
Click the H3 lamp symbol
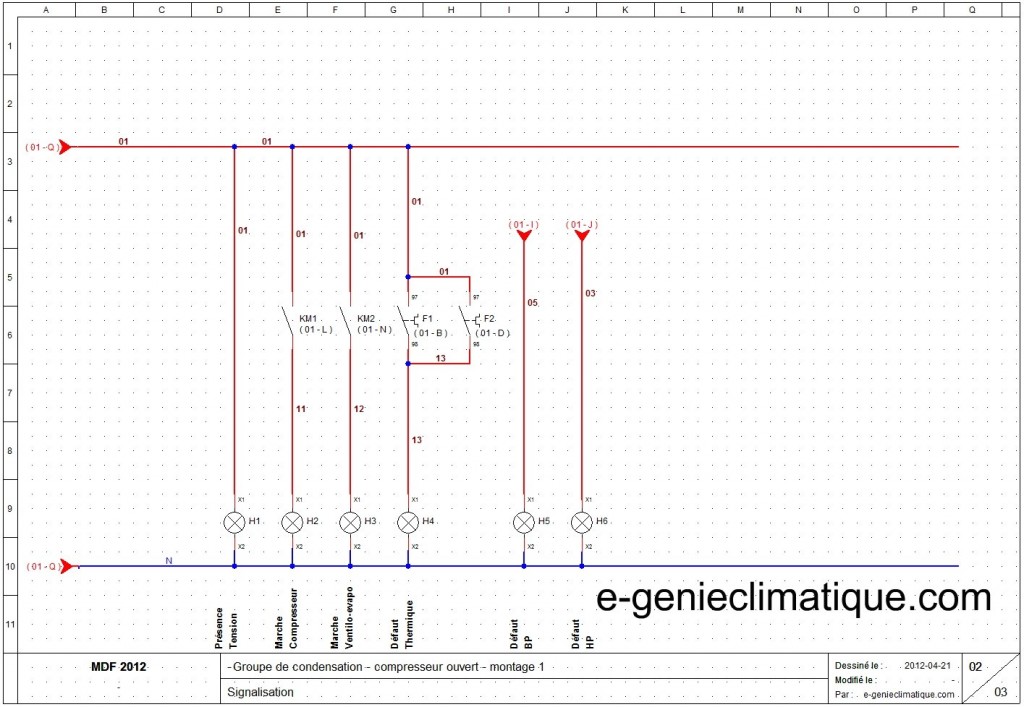(350, 523)
